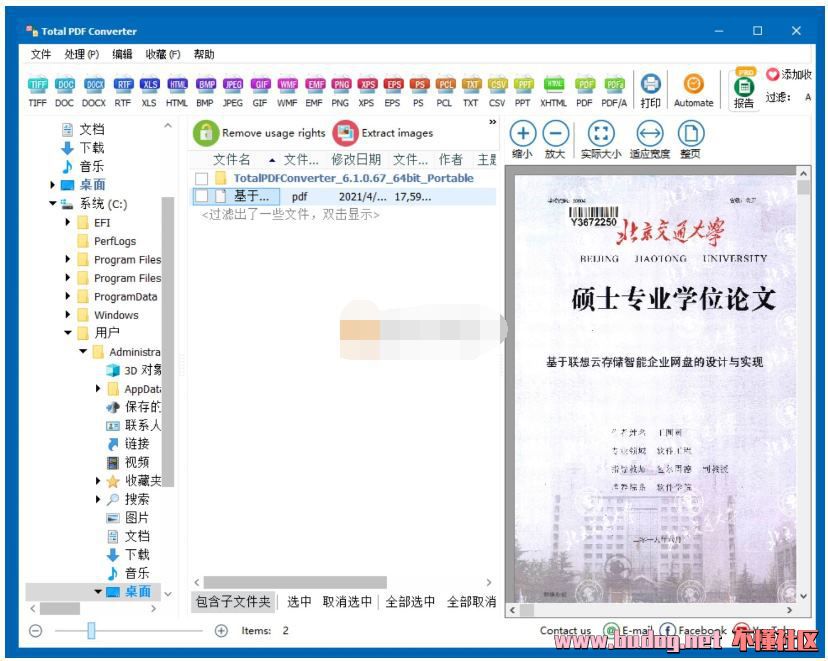The image size is (828, 661).
Task: Toggle 包含子文件夹 option
Action: (x=233, y=601)
